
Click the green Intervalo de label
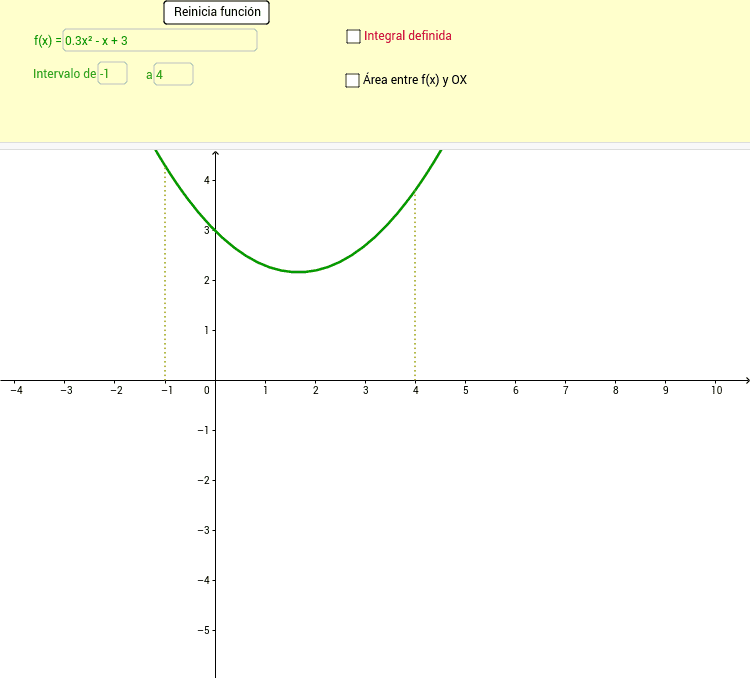64,74
